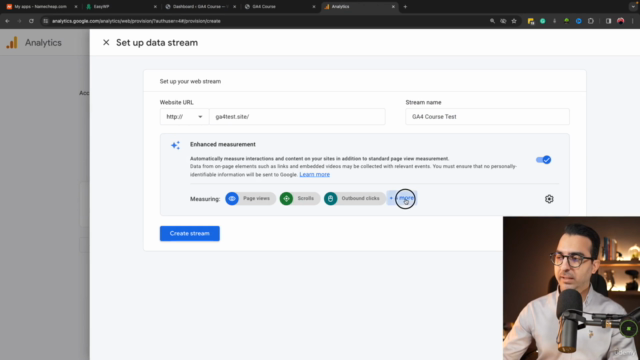Viewport: 640px width, 360px height.
Task: Open the tab search dropdown arrow
Action: coord(633,7)
